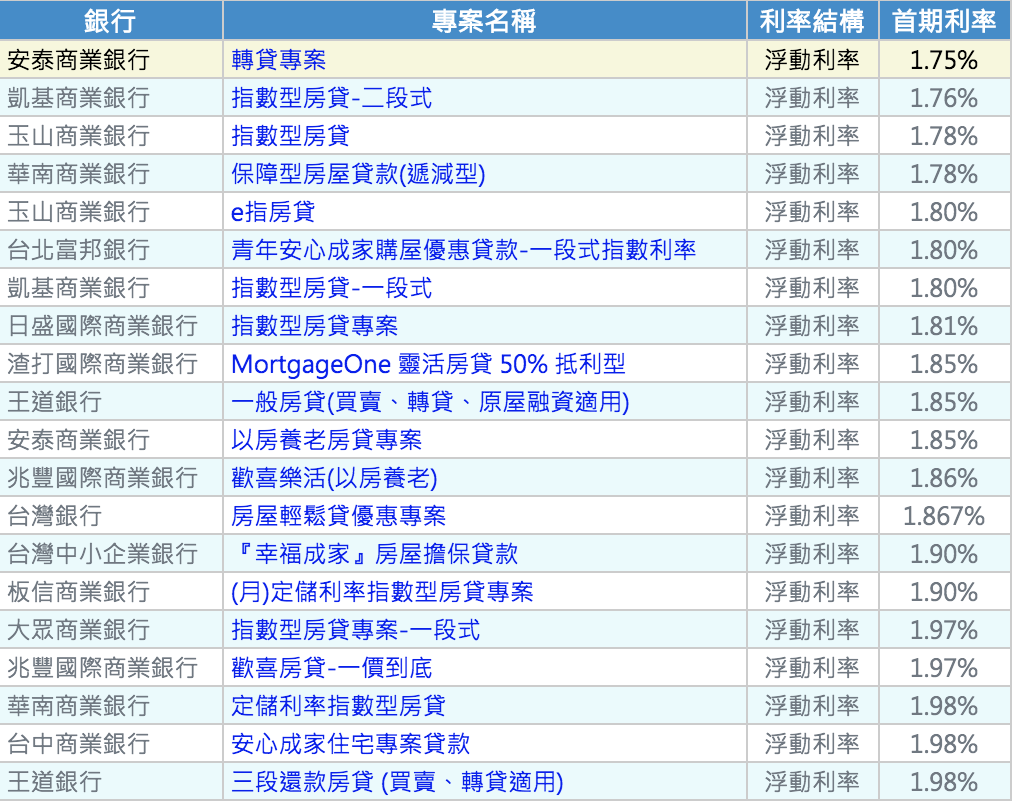Open 歡喜樂活(以房養老) link
The width and height of the screenshot is (1012, 802).
334,478
